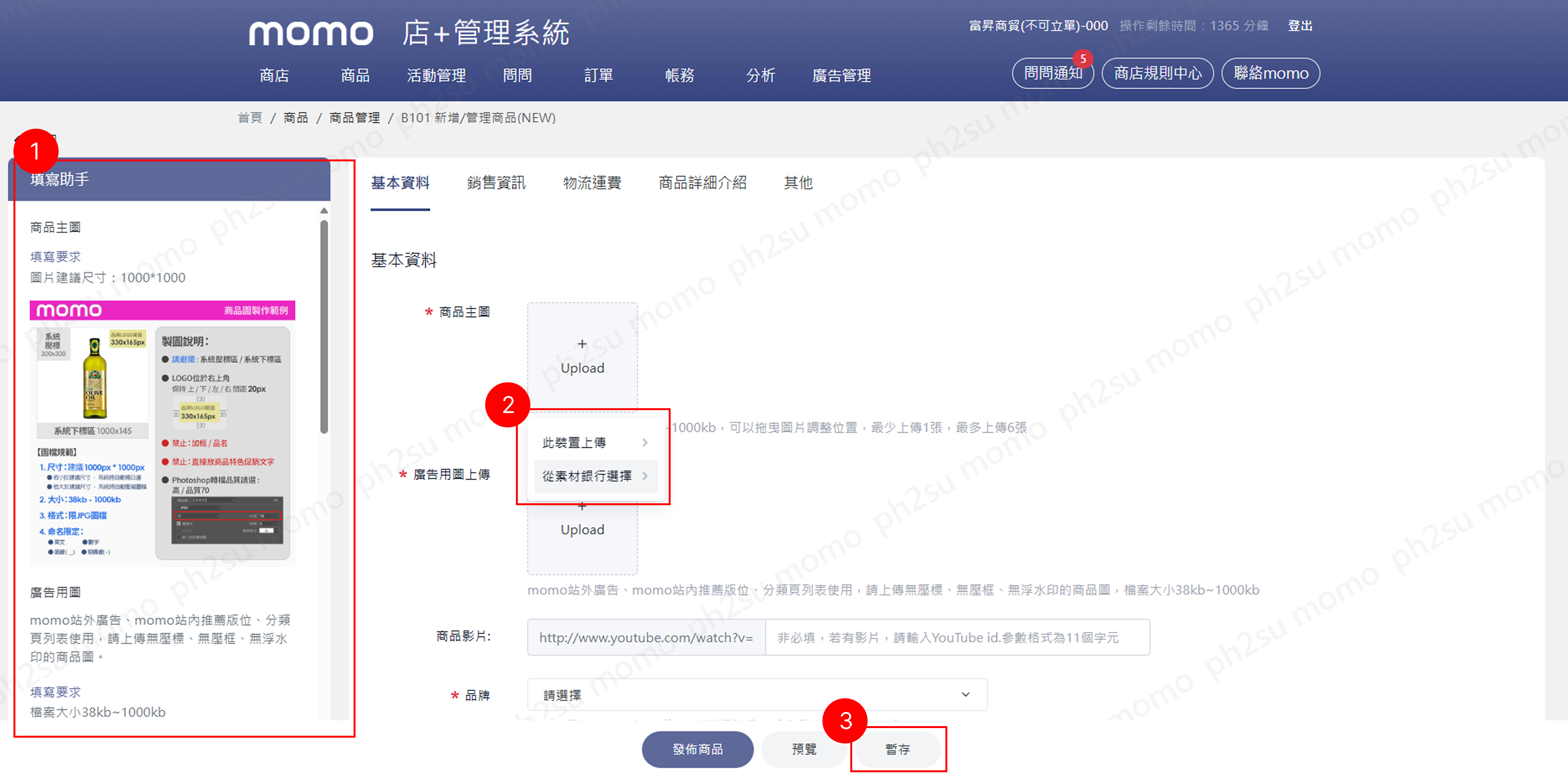
Task: Click the 操作剩餘時間 1365 分鐘 text
Action: click(1194, 26)
